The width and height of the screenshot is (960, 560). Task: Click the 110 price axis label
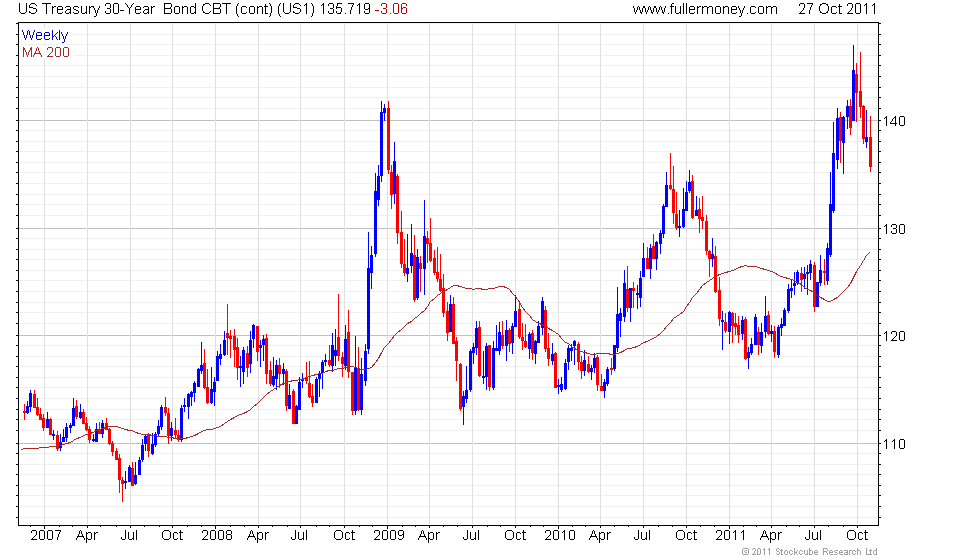point(894,444)
